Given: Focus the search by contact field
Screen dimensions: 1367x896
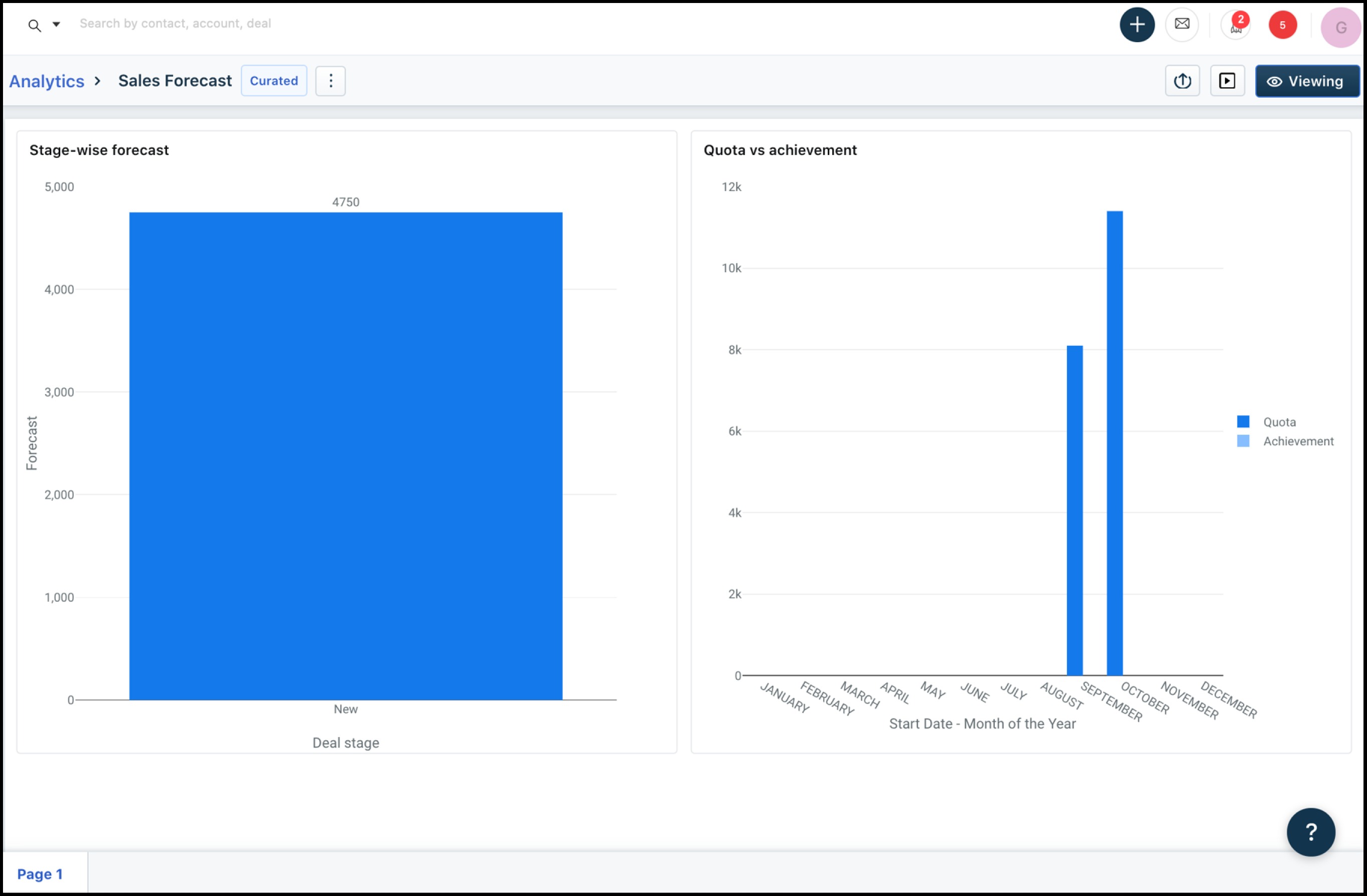Looking at the screenshot, I should click(x=175, y=24).
